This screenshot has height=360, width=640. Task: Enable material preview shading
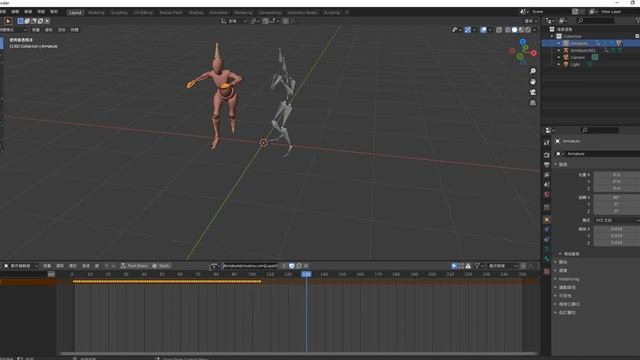point(521,30)
